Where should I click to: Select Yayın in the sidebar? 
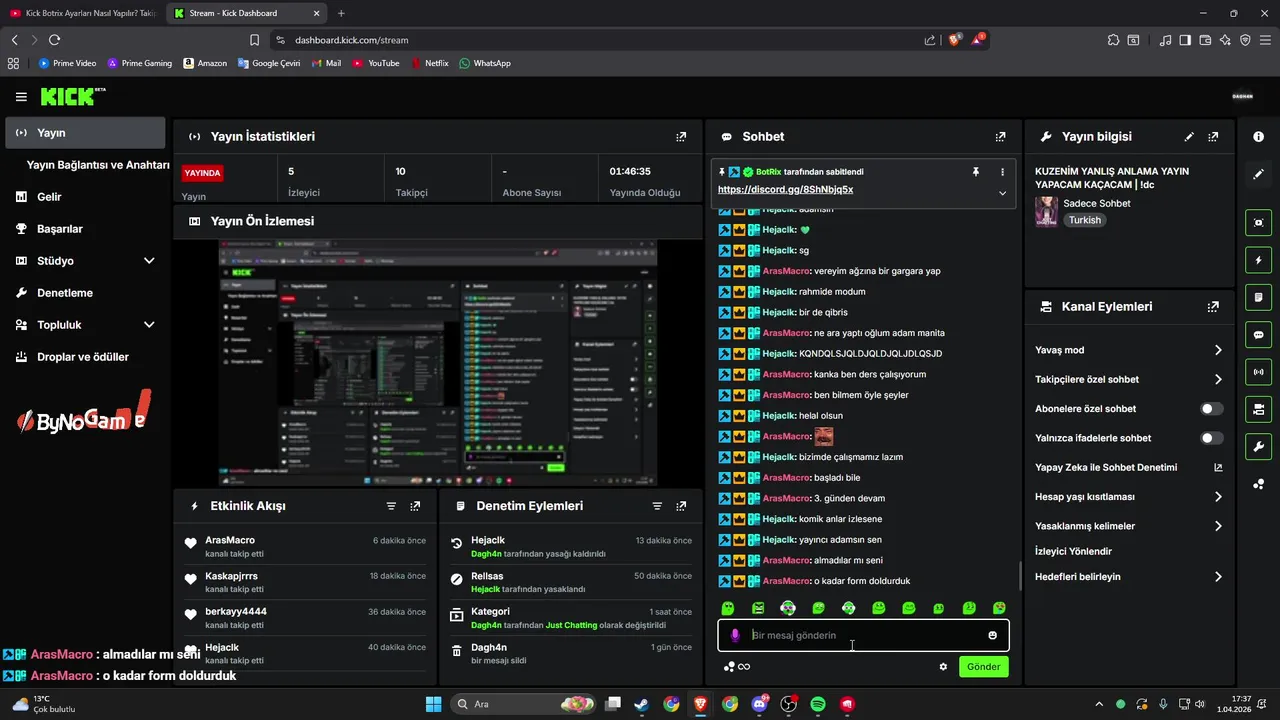pos(85,133)
